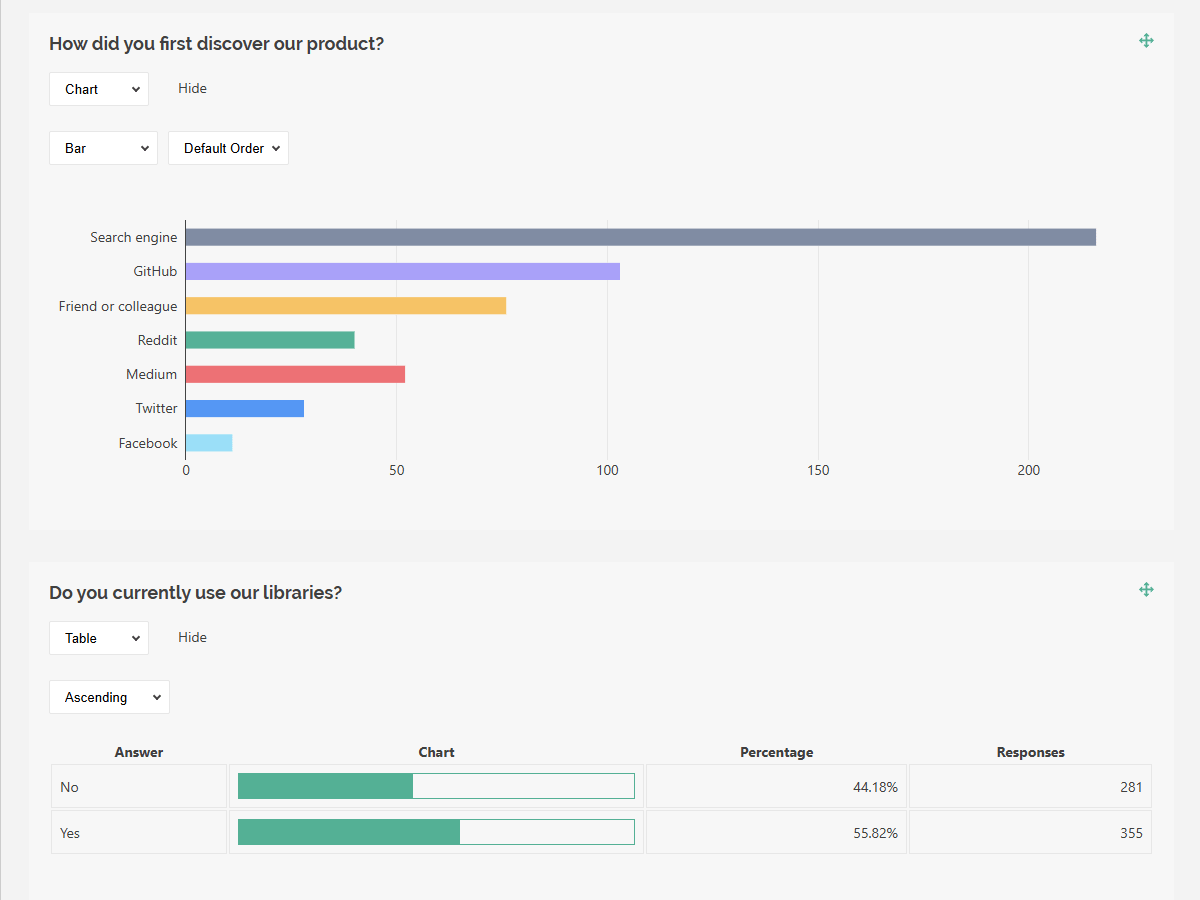1200x900 pixels.
Task: Click the 'Search engine' axis label
Action: coord(134,237)
